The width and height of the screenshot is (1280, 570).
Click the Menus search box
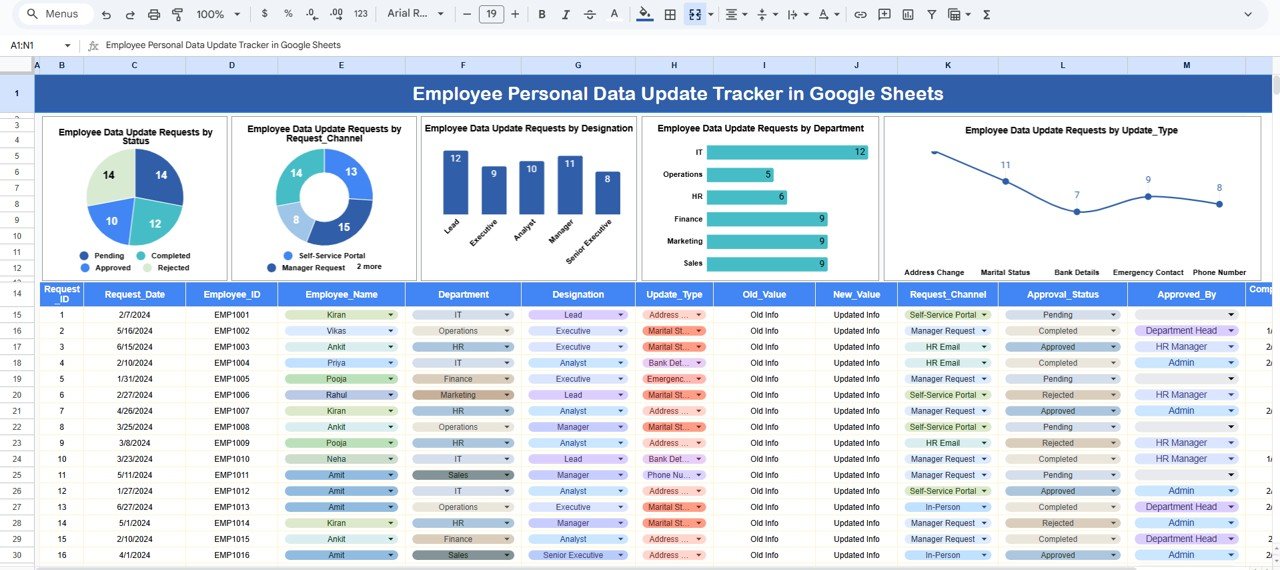pos(56,15)
